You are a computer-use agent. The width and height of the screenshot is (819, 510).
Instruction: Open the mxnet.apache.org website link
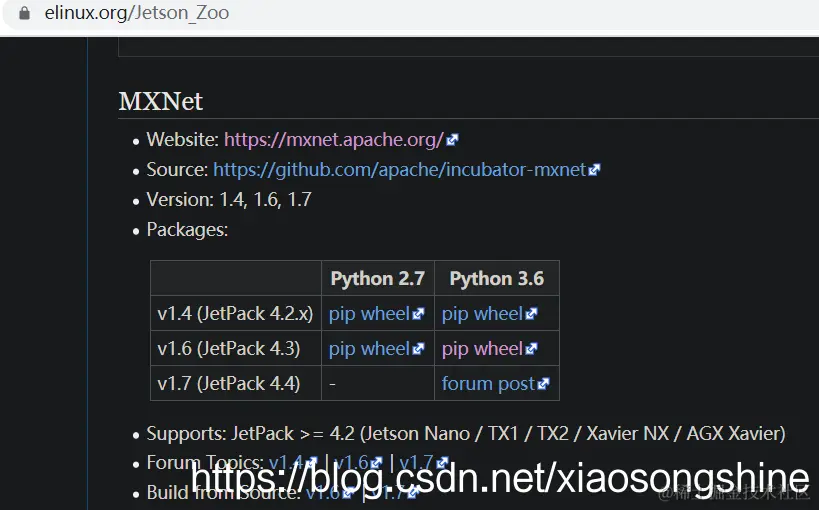[x=334, y=140]
